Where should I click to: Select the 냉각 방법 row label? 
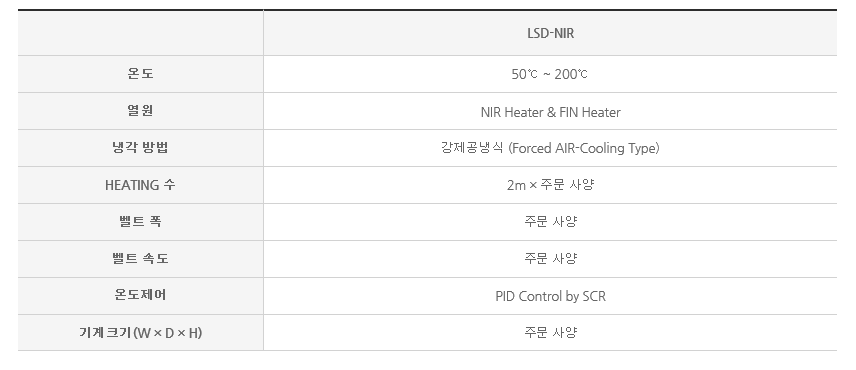click(x=140, y=147)
